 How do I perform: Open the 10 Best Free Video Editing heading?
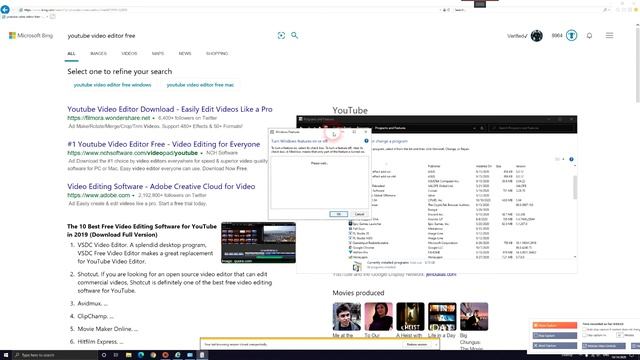pyautogui.click(x=142, y=230)
